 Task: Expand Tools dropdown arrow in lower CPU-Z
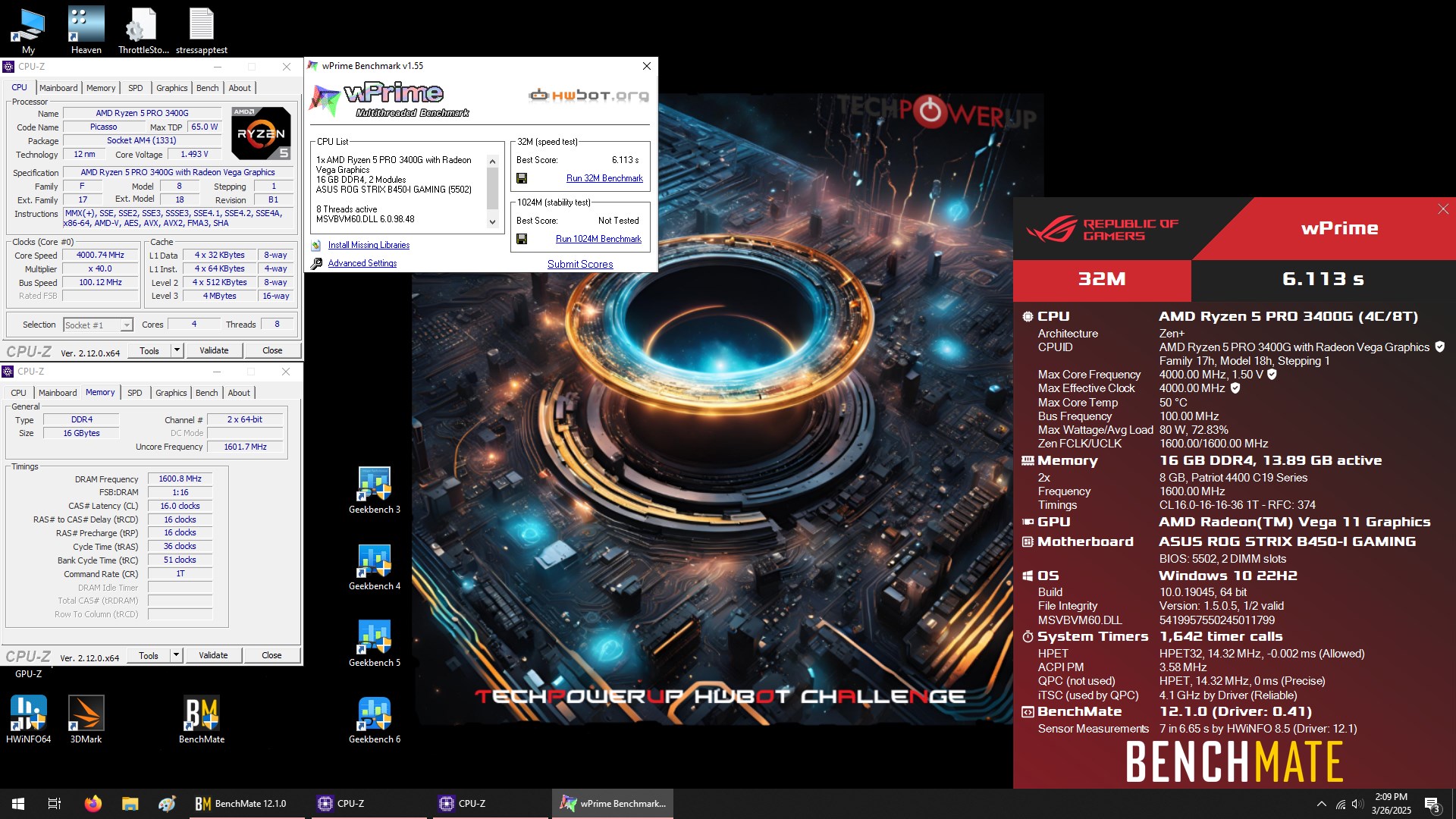(176, 655)
